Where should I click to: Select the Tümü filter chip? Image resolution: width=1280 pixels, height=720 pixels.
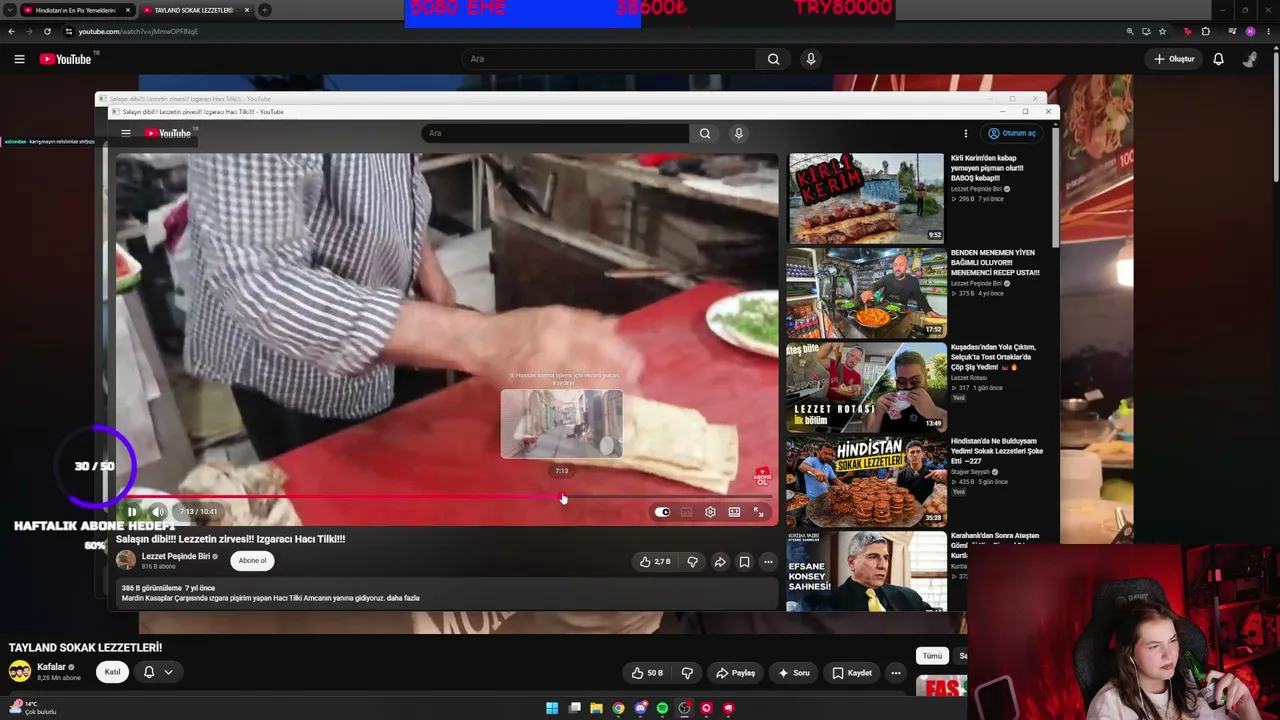click(x=932, y=656)
